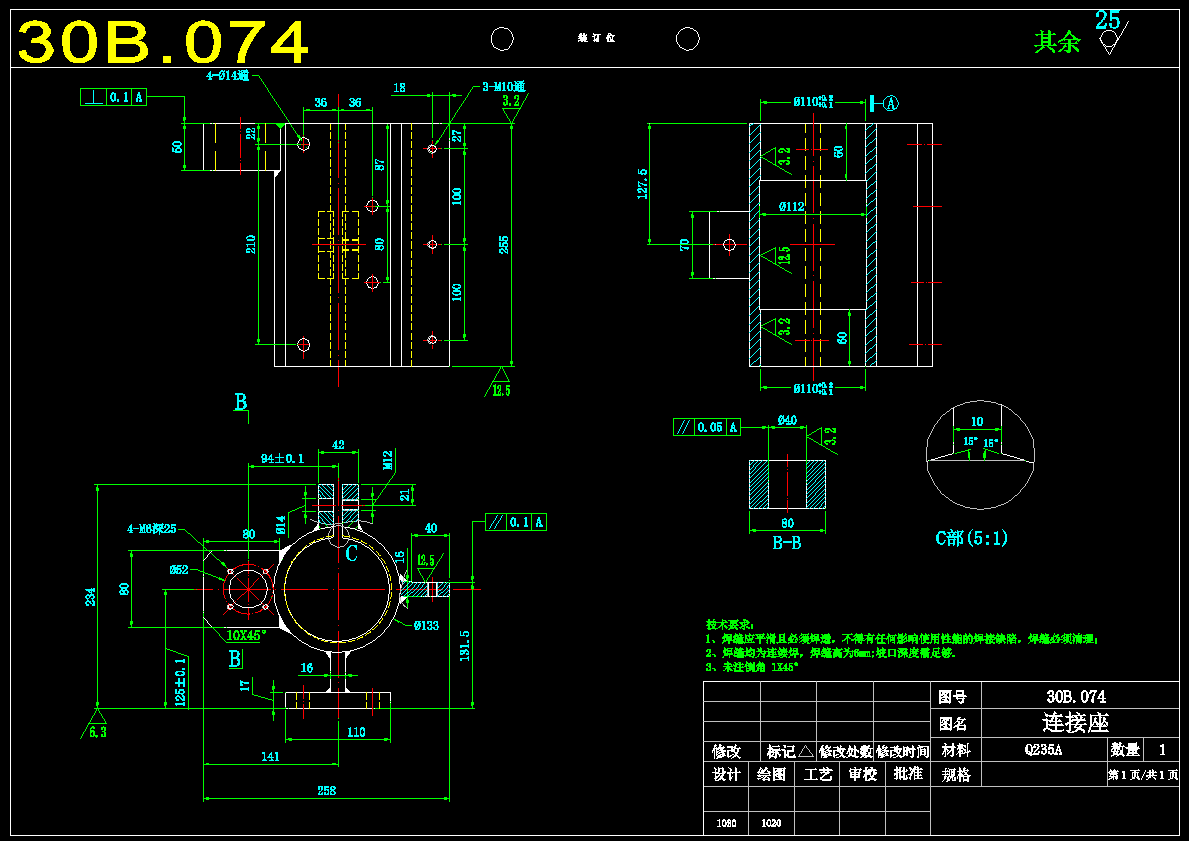This screenshot has width=1189, height=841.
Task: Click the 10 dimension in detail C
Action: click(977, 421)
